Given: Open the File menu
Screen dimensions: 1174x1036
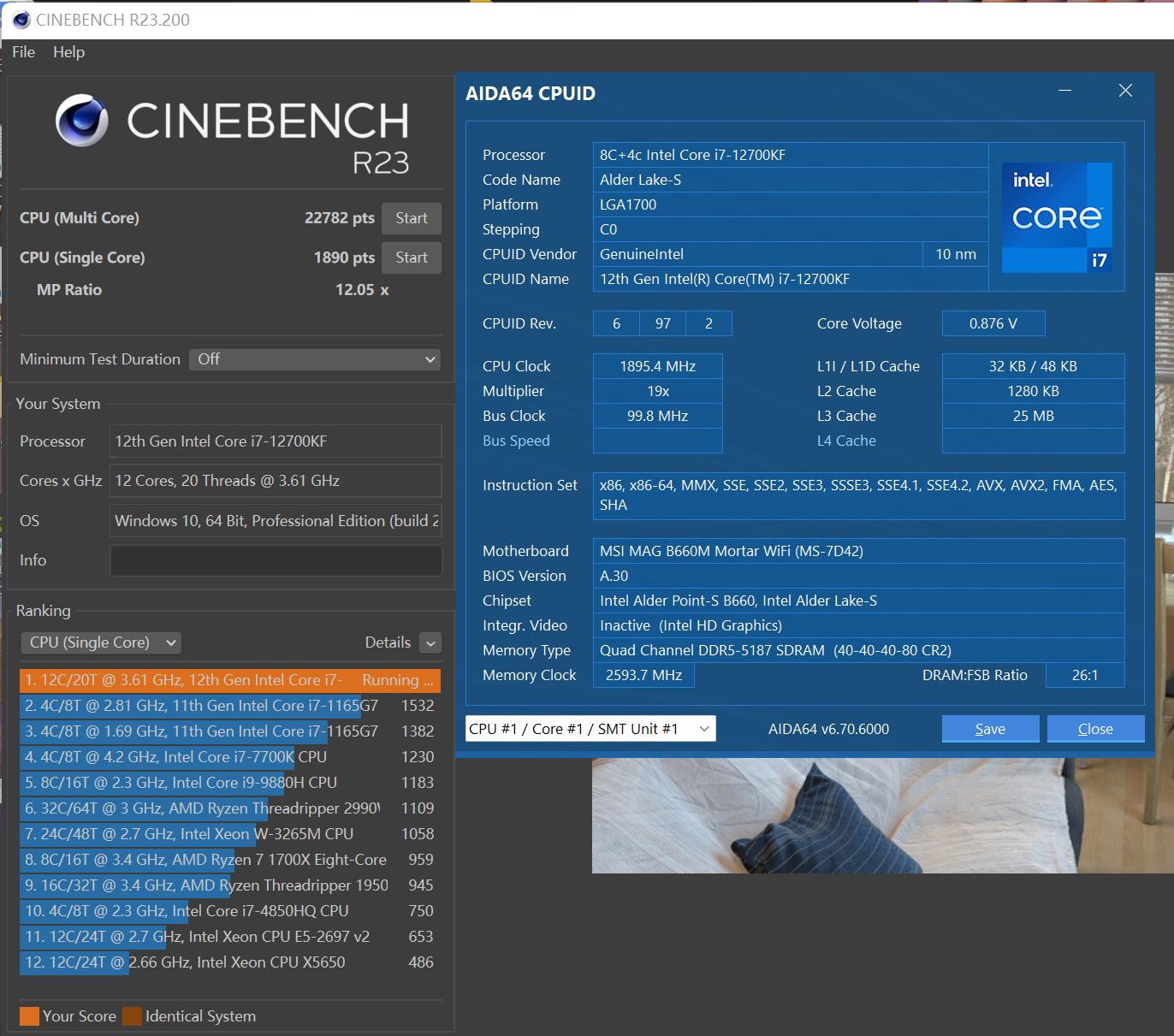Looking at the screenshot, I should pos(23,52).
